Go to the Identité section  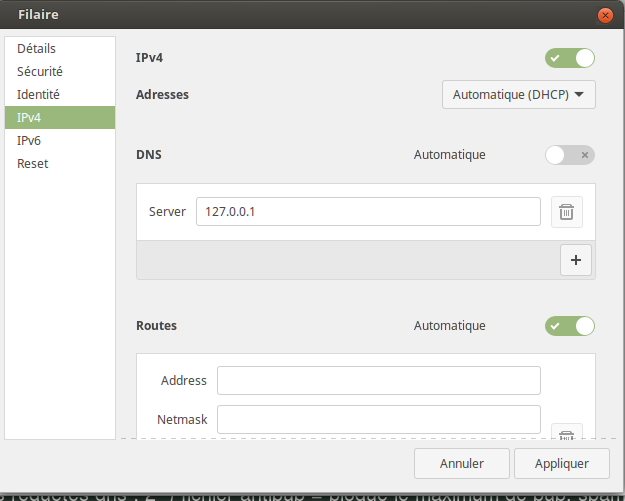pyautogui.click(x=38, y=94)
